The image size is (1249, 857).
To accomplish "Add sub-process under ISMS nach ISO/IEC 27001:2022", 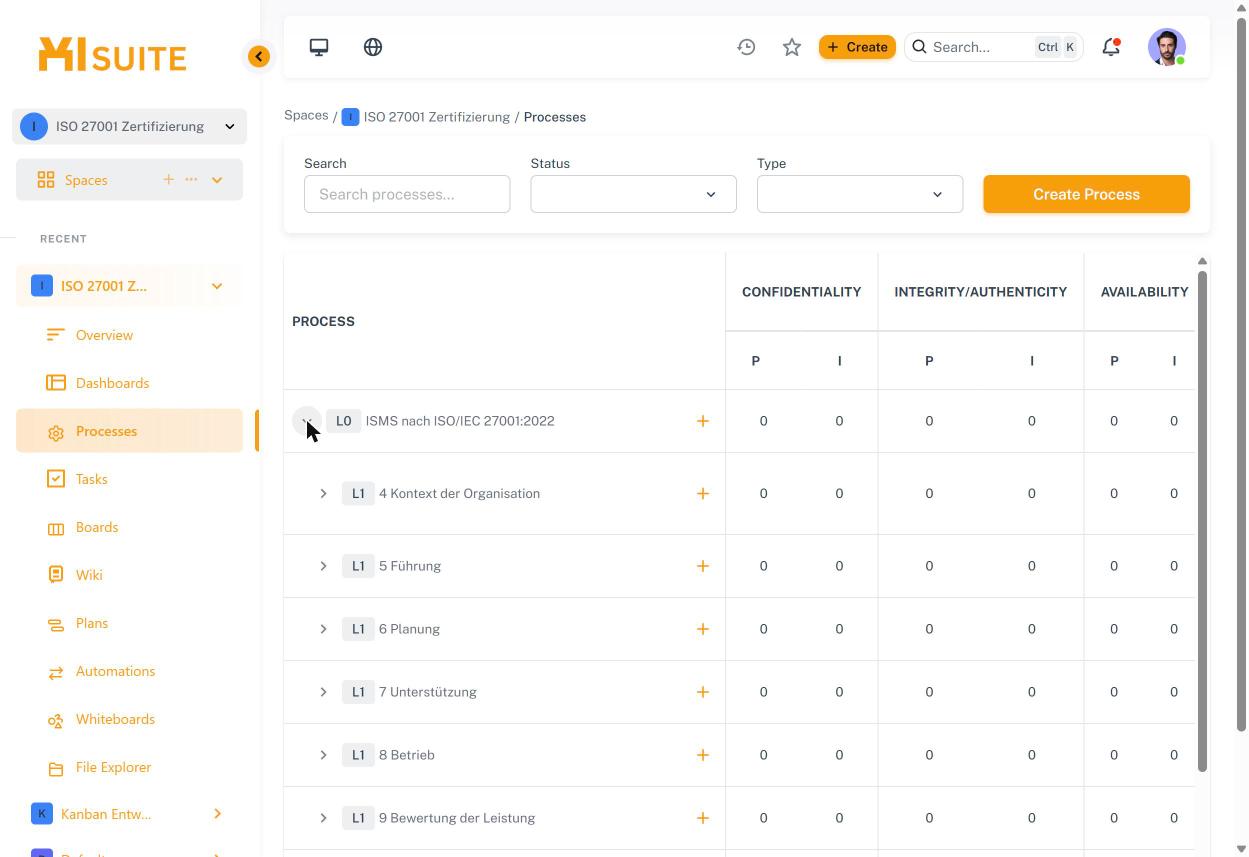I will 703,421.
